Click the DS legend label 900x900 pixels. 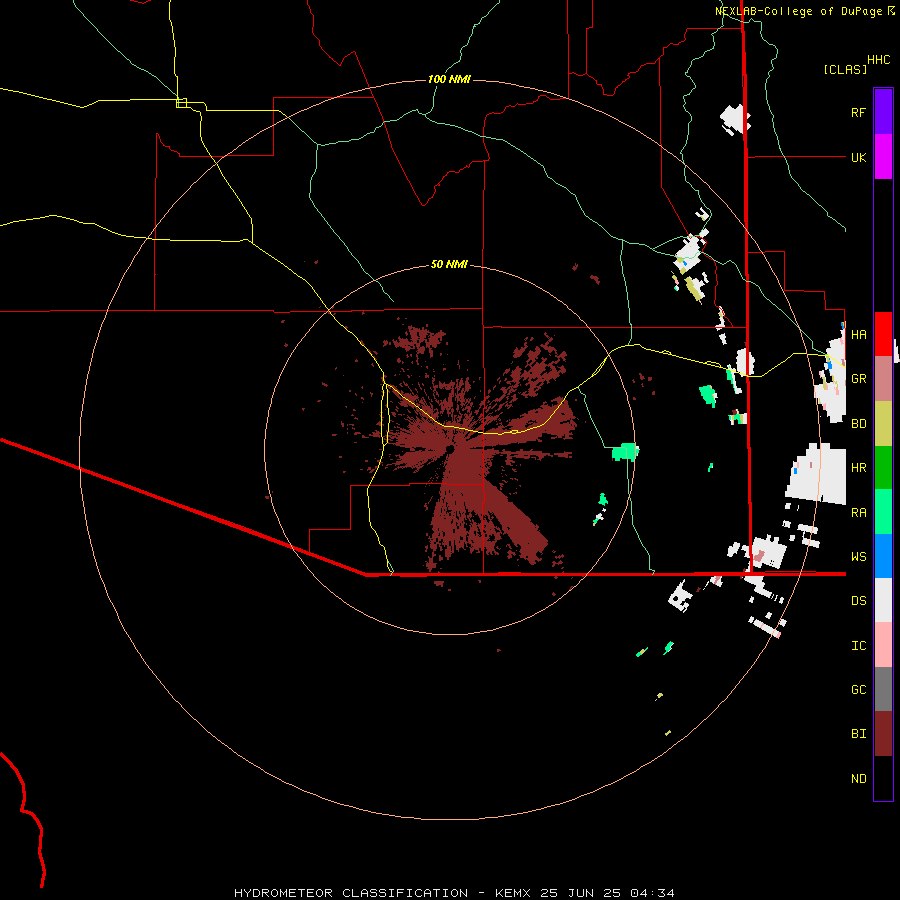click(x=858, y=601)
